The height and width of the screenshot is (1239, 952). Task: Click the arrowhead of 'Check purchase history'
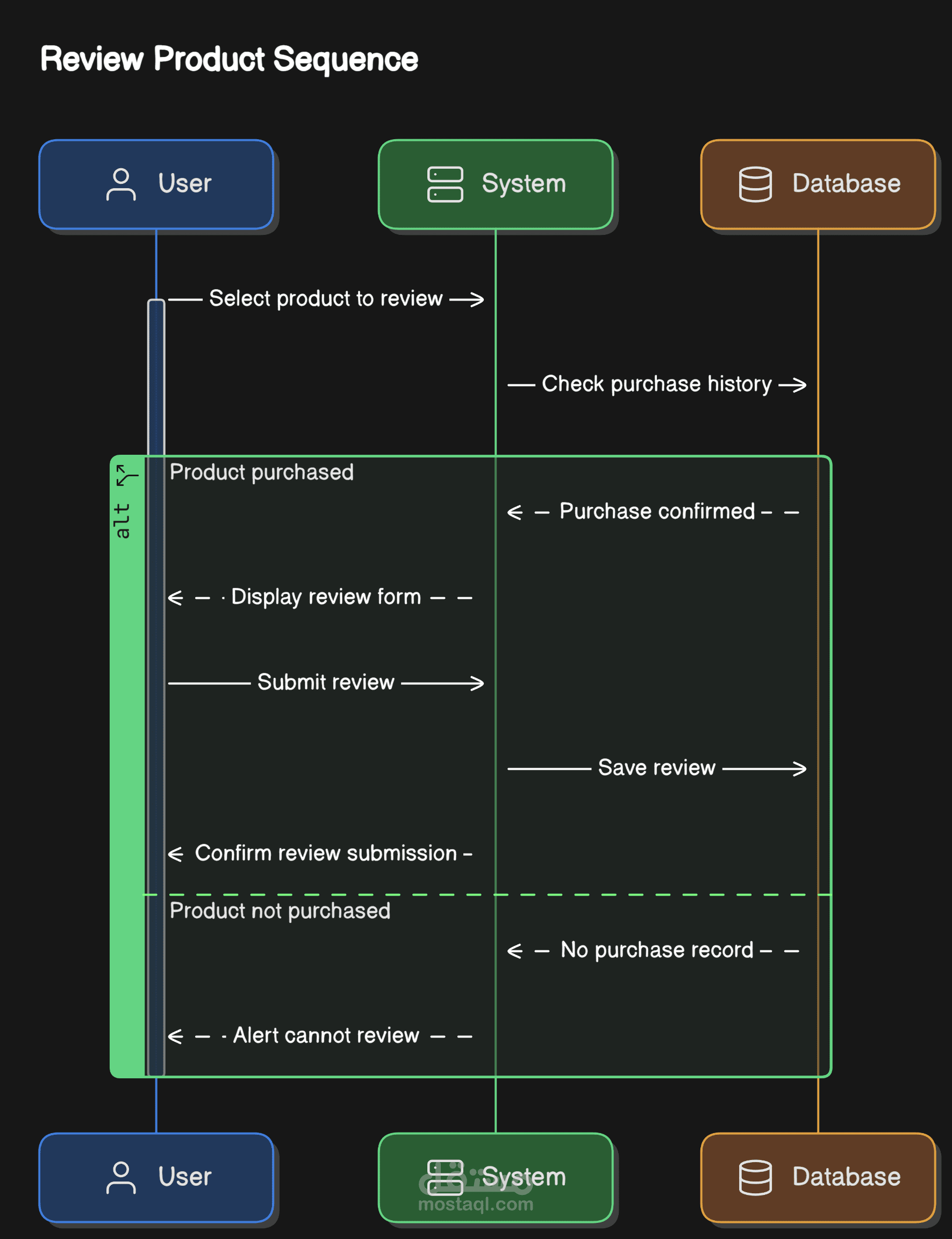(x=799, y=385)
